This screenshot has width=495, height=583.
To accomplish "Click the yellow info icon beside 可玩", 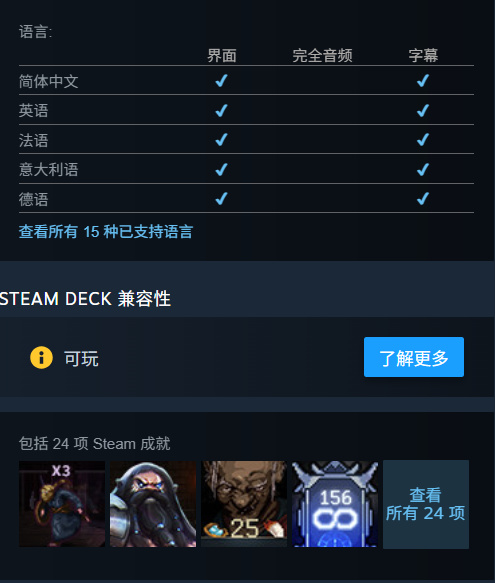I will point(41,358).
